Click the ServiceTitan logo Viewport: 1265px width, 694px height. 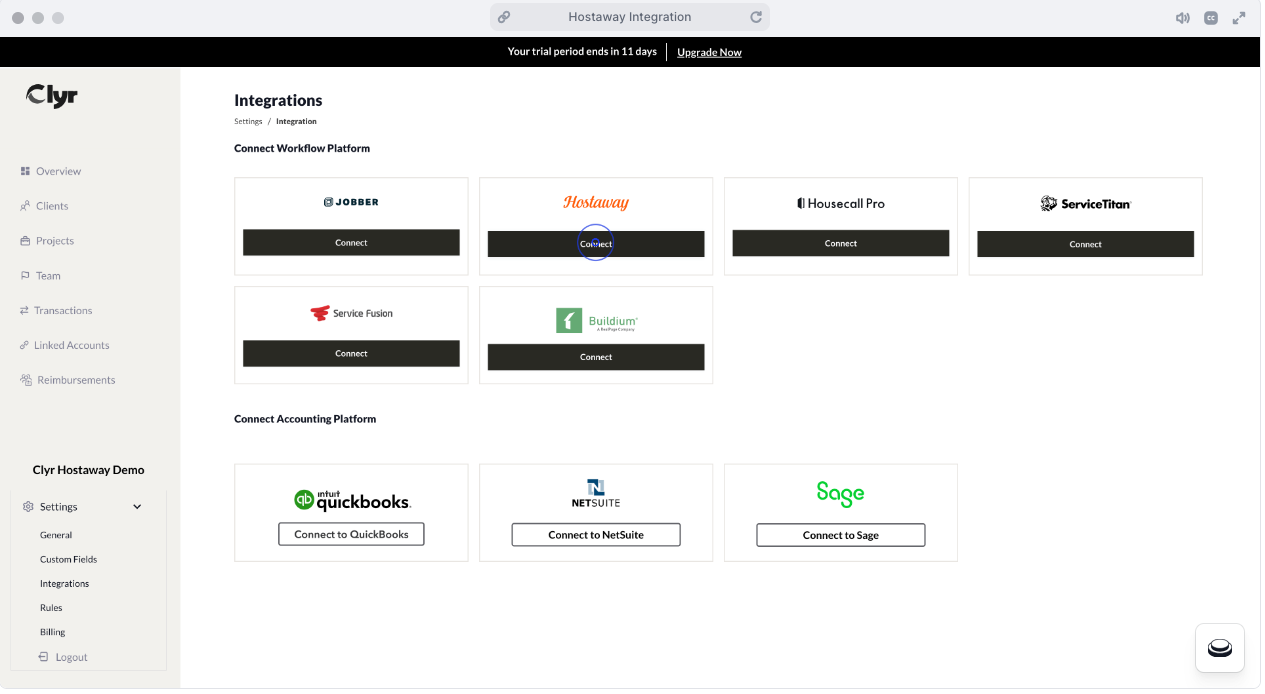(x=1086, y=204)
